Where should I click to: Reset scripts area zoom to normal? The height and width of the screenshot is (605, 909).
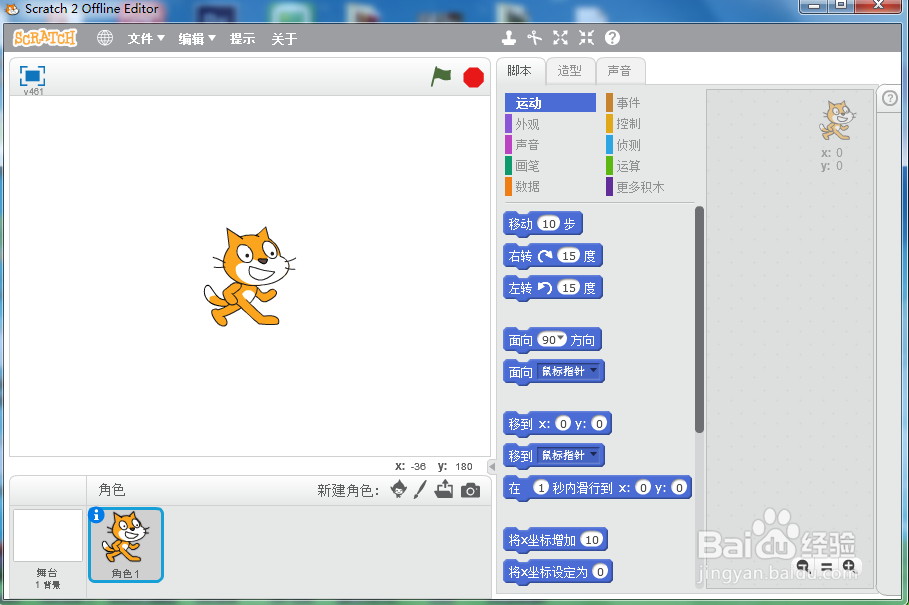click(x=827, y=566)
